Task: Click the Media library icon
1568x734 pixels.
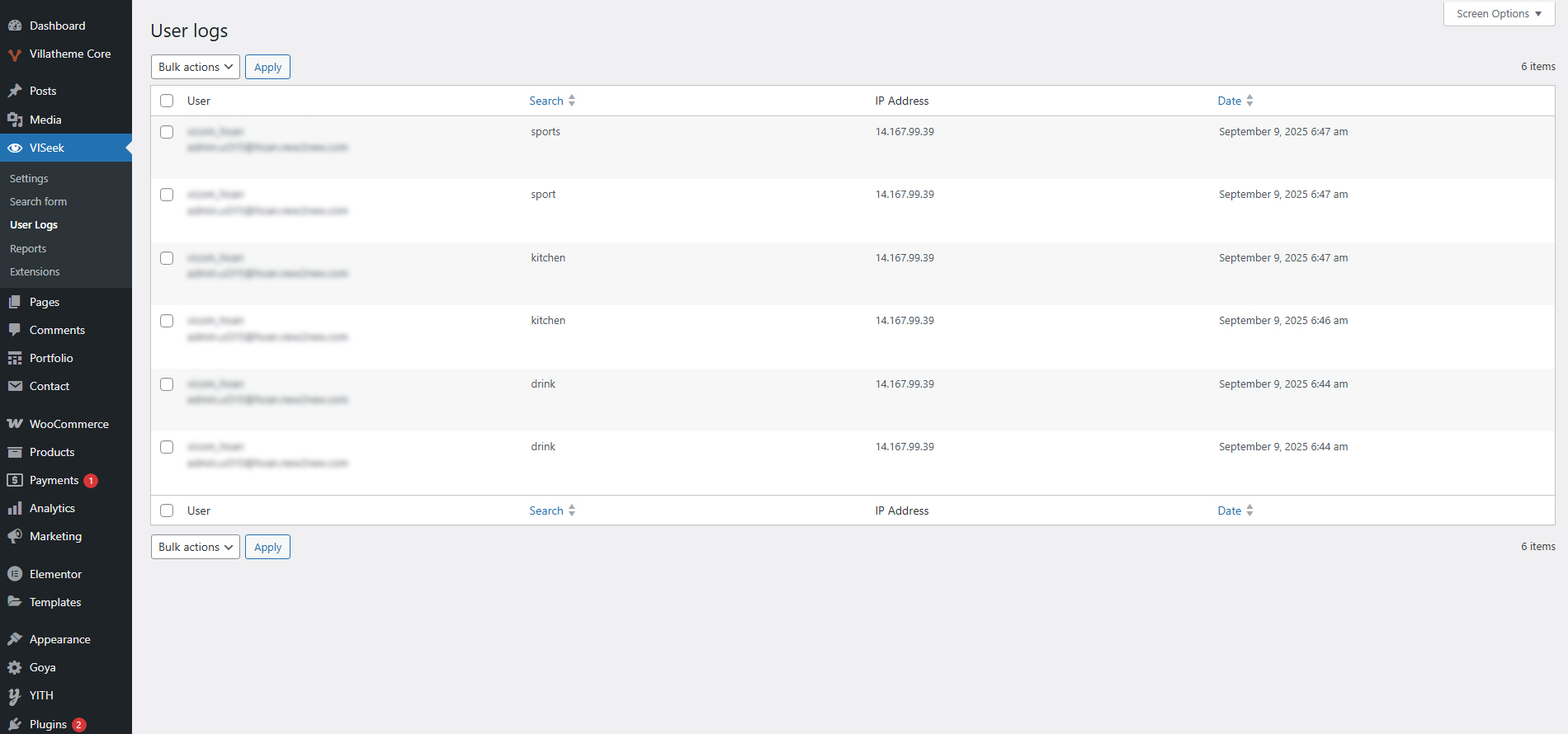Action: coord(15,120)
